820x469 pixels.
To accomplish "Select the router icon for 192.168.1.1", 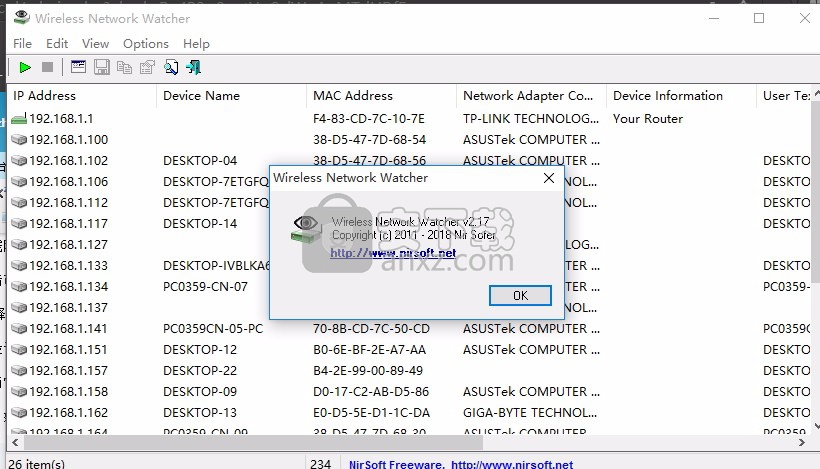I will [x=19, y=119].
